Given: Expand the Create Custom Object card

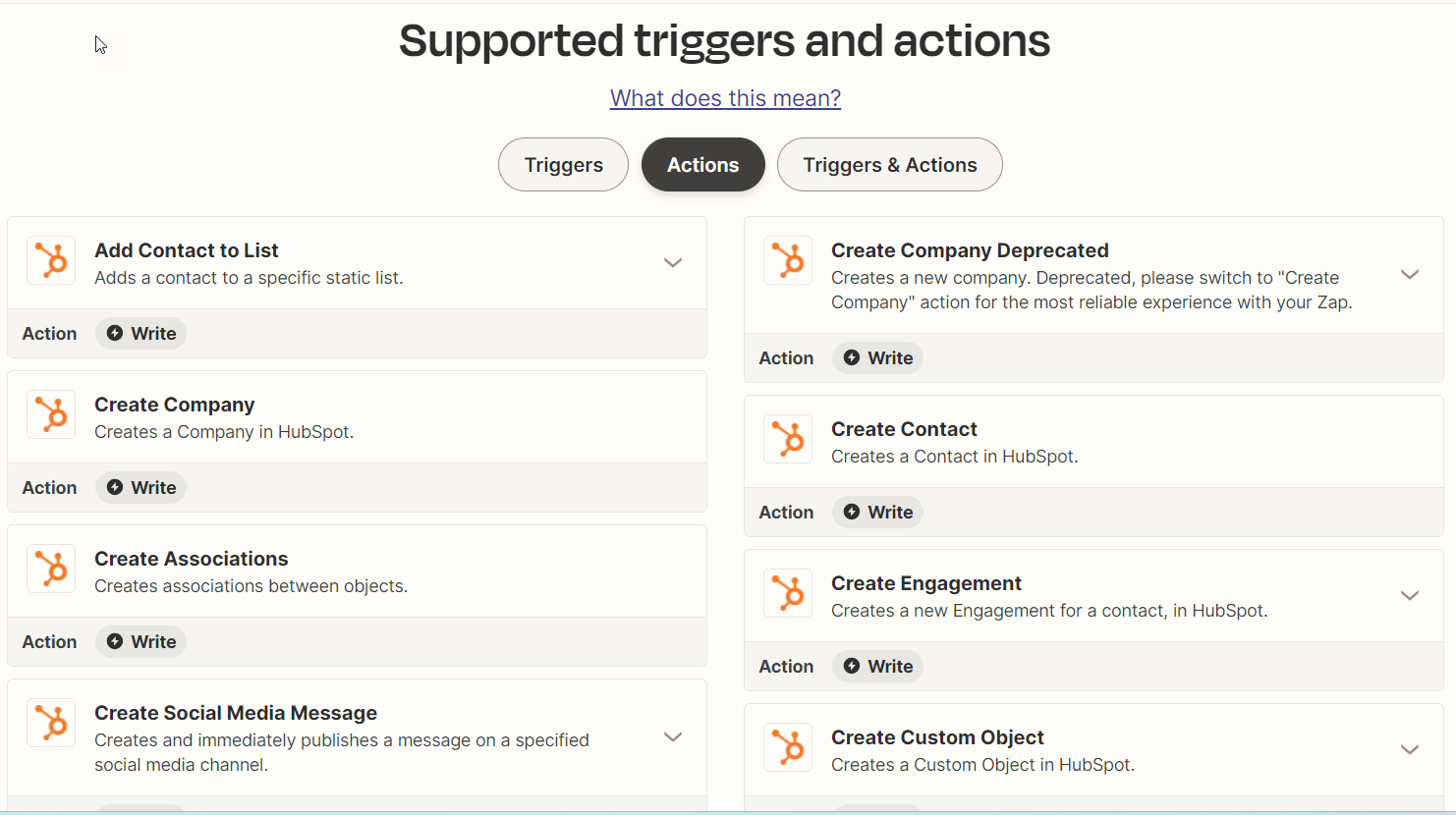Looking at the screenshot, I should (1410, 749).
